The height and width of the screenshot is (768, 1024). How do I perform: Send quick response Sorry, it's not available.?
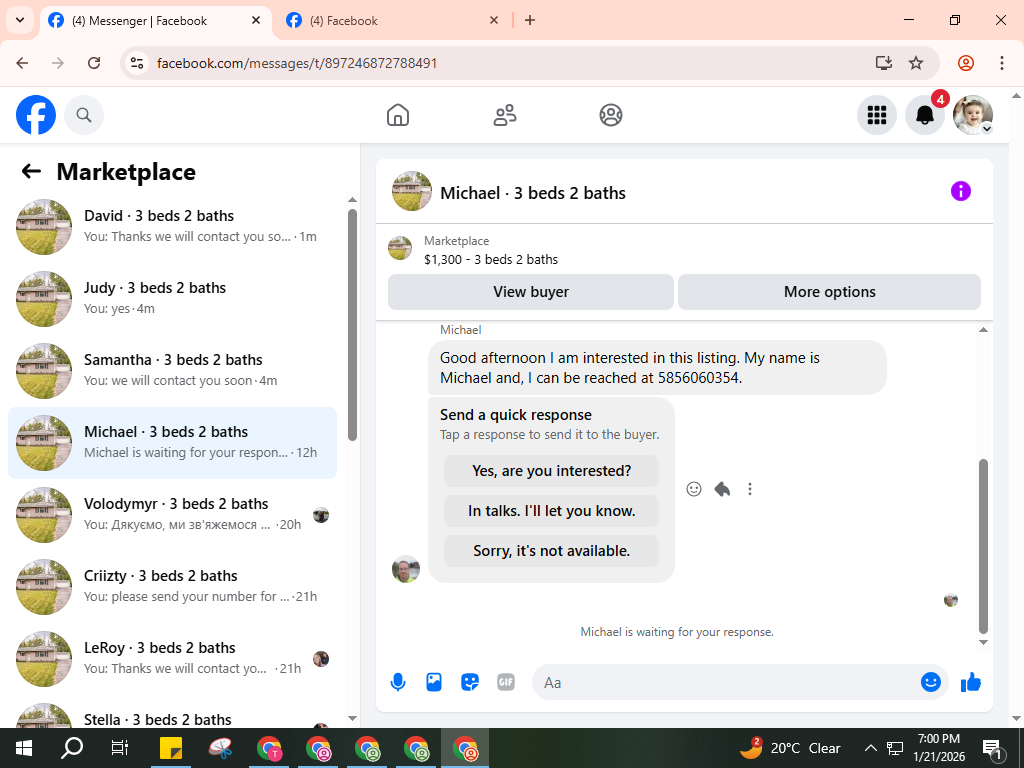(x=551, y=551)
